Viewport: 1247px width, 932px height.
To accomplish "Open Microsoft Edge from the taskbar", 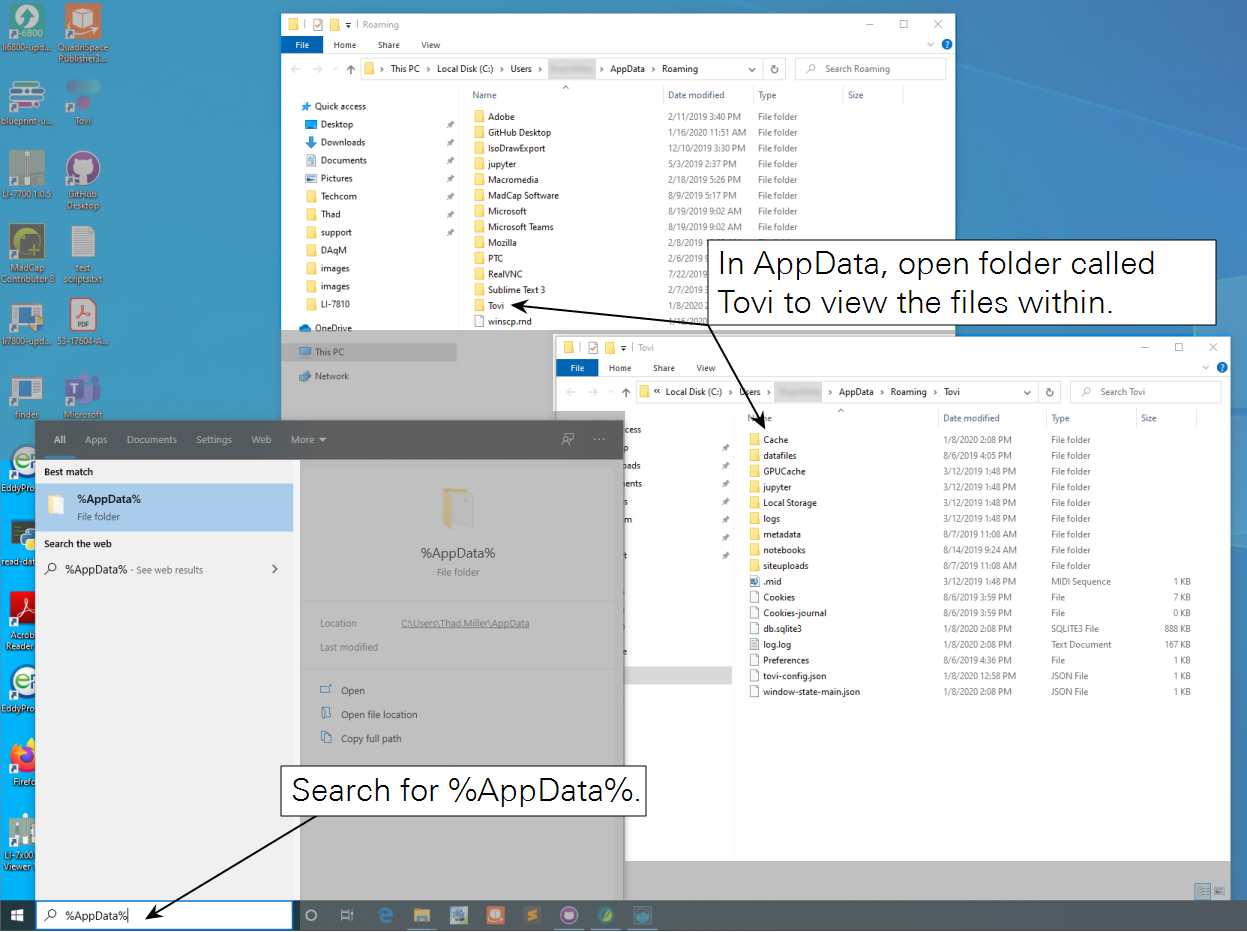I will click(385, 915).
